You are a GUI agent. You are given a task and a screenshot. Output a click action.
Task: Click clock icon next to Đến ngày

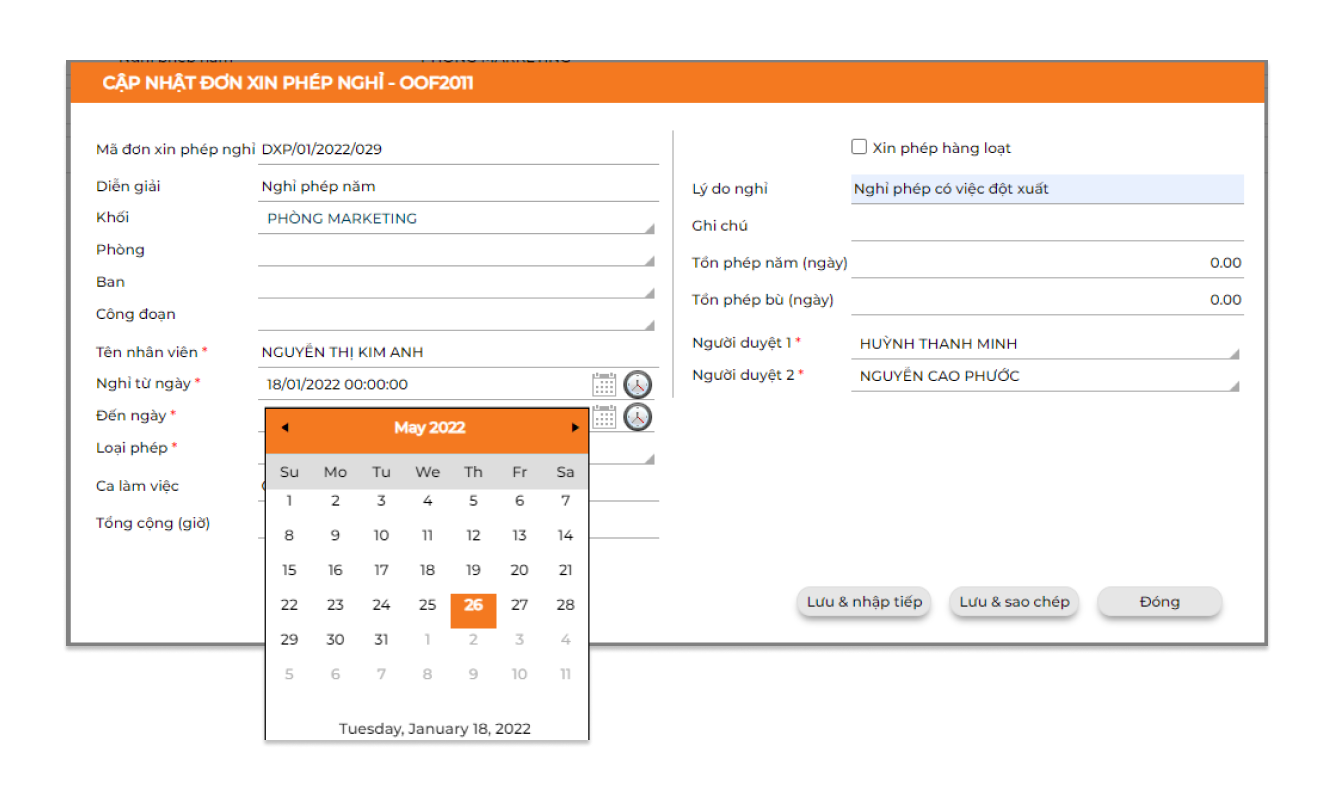coord(637,416)
